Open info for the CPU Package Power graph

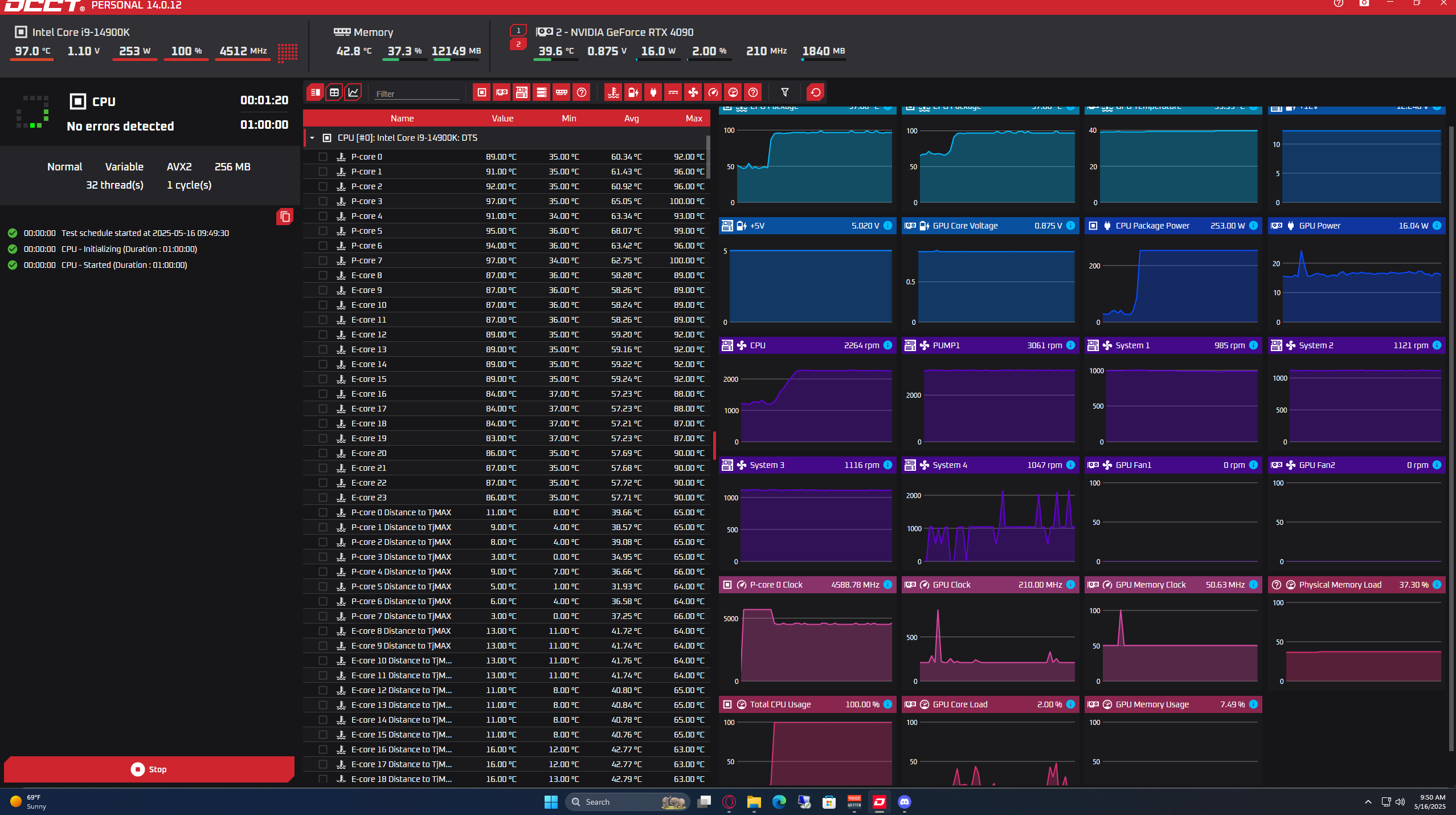(1254, 226)
